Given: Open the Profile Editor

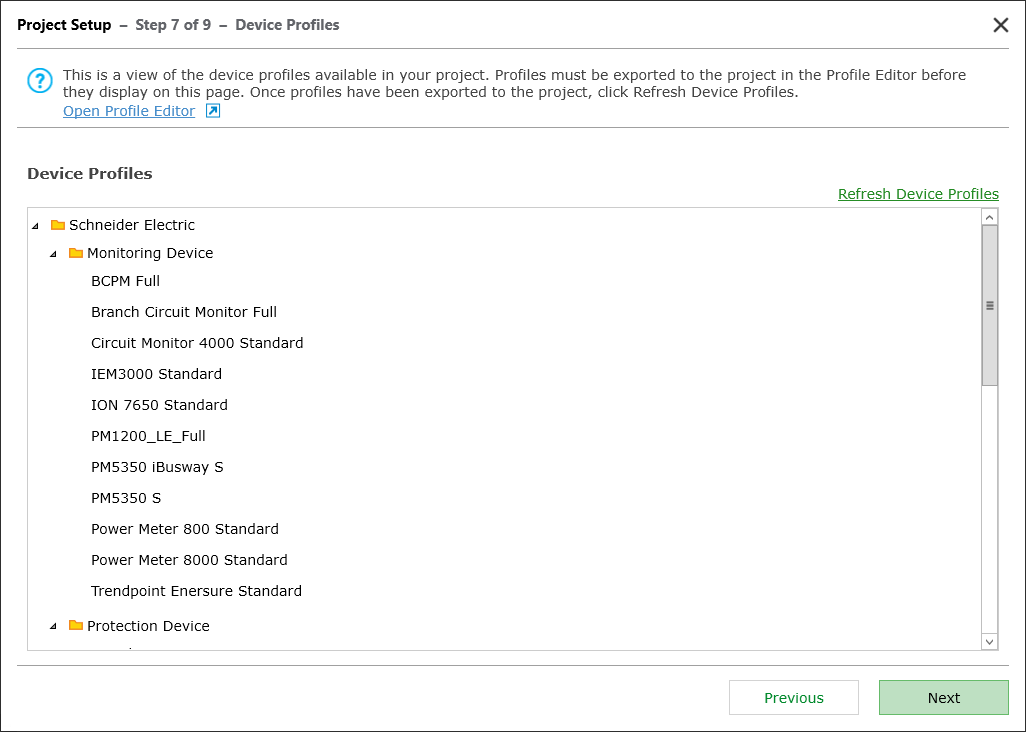Looking at the screenshot, I should 130,111.
